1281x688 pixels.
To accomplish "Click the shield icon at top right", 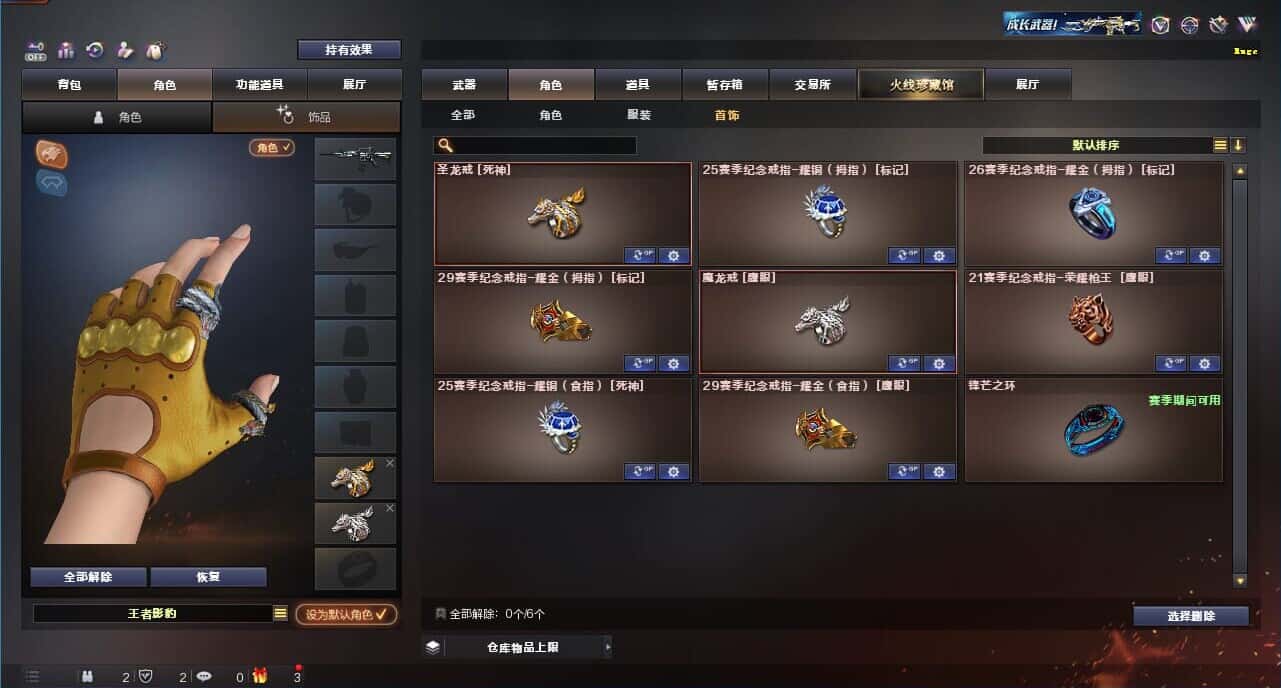I will pyautogui.click(x=1160, y=25).
